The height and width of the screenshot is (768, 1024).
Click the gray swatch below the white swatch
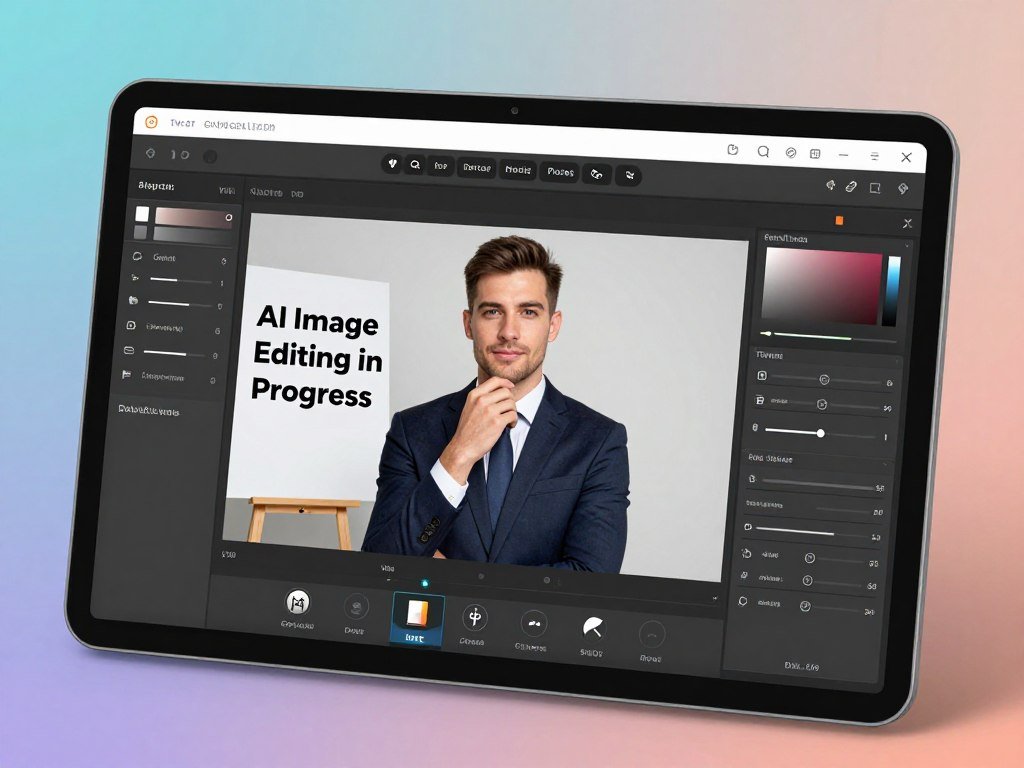pyautogui.click(x=140, y=232)
